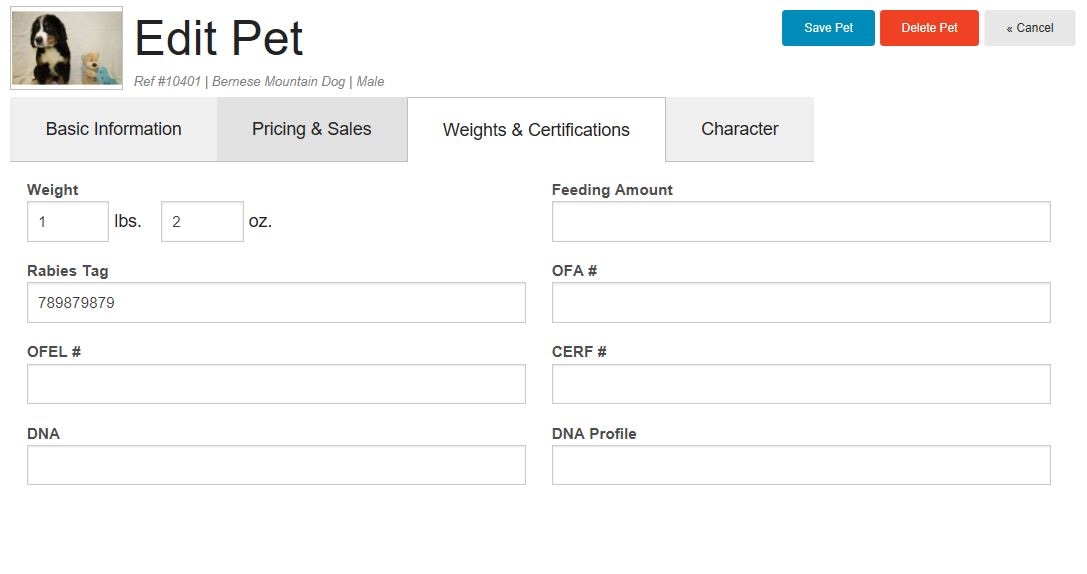Select the Rabies Tag input field
The width and height of the screenshot is (1087, 574).
(277, 302)
